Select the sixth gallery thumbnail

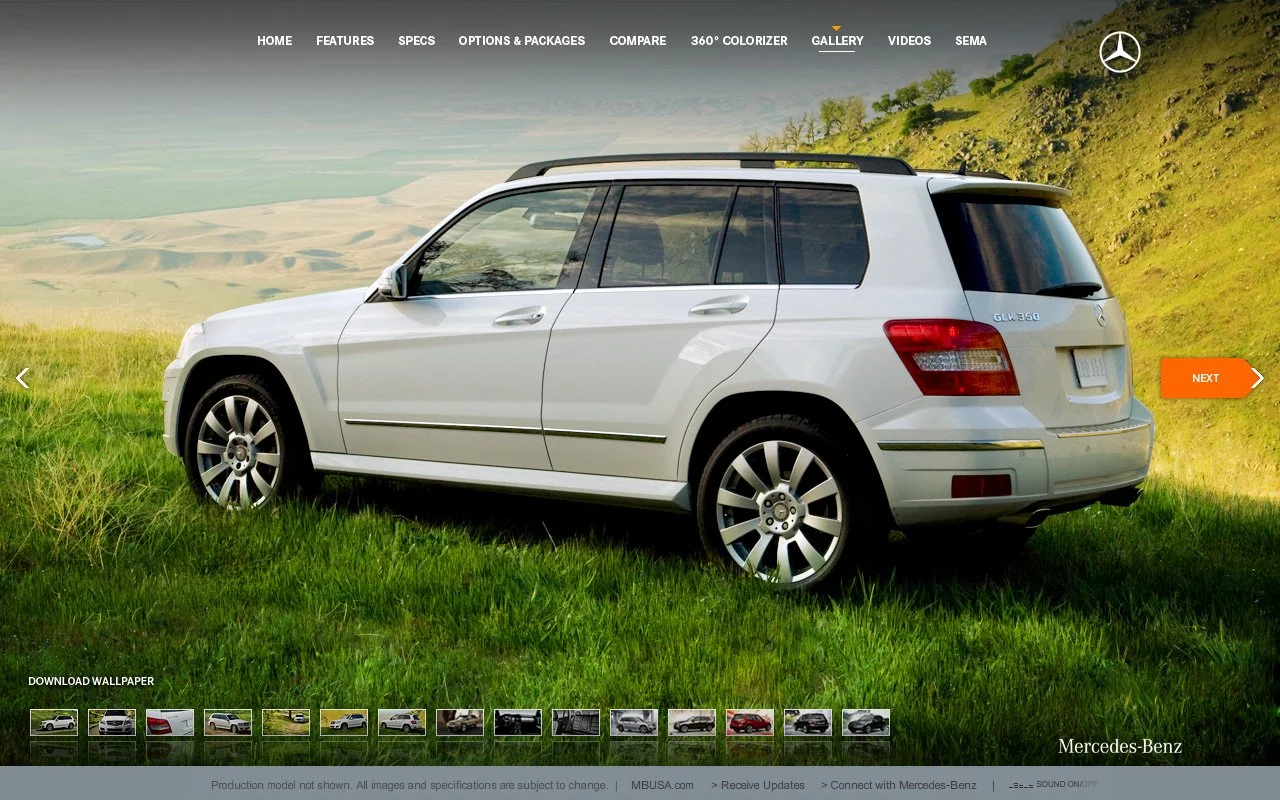coord(344,722)
